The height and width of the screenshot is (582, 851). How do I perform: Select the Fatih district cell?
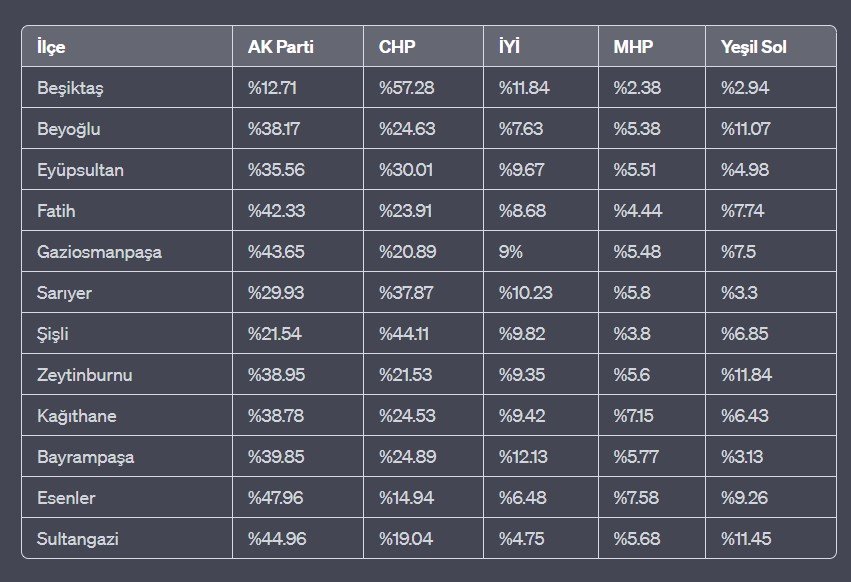point(56,211)
